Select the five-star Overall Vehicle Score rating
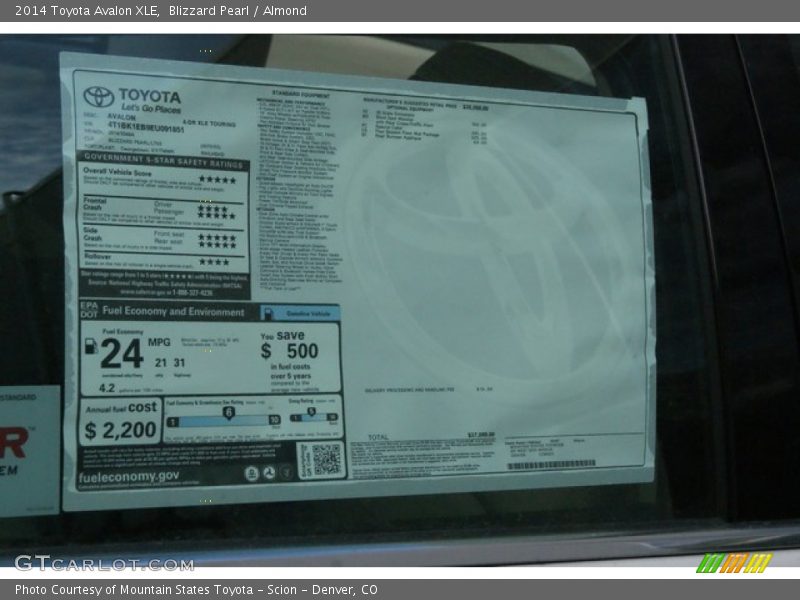Screen dimensions: 800x600 click(x=218, y=176)
